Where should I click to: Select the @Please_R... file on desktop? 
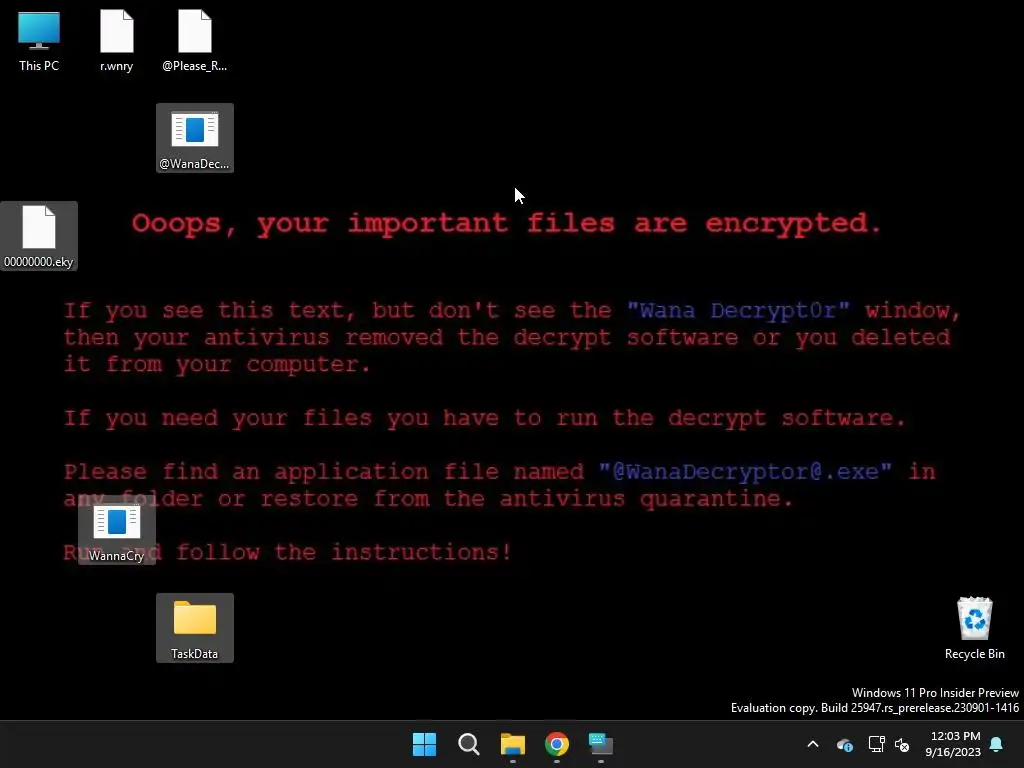(195, 40)
